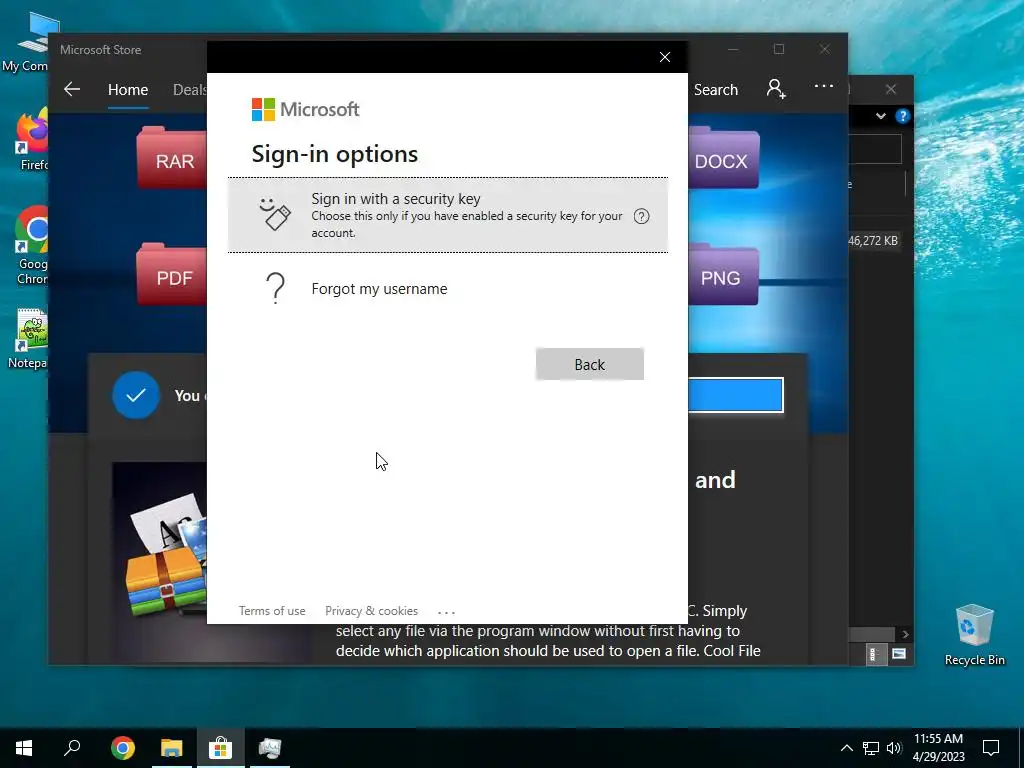The height and width of the screenshot is (768, 1024).
Task: Click the security key USB icon
Action: (275, 214)
